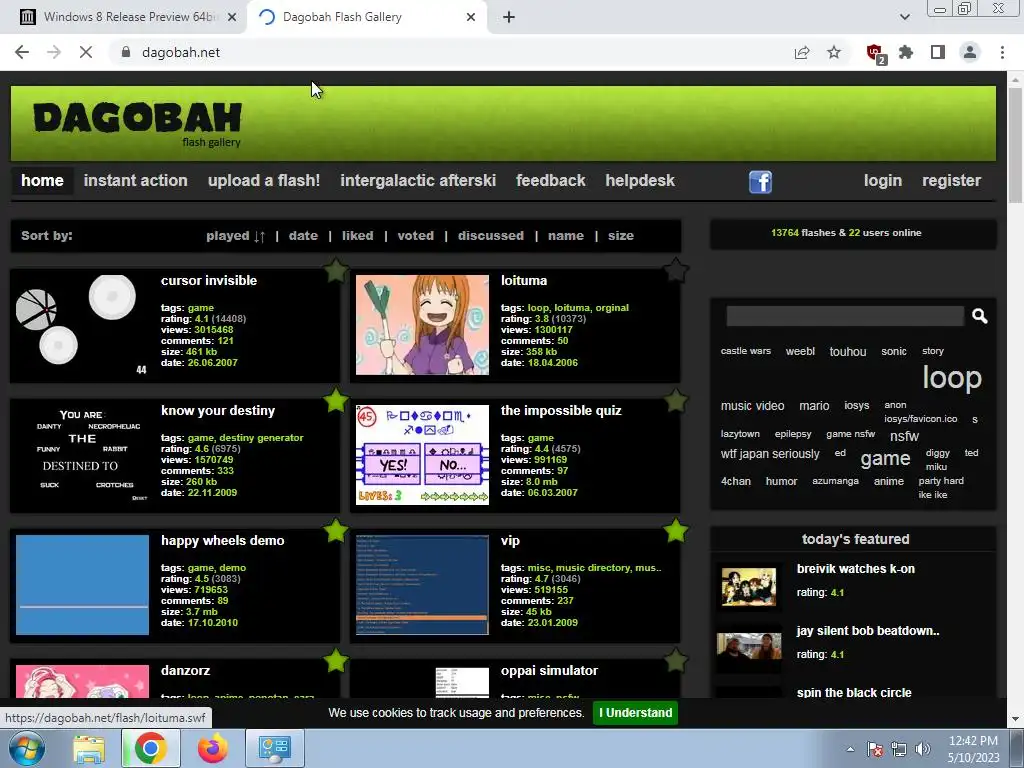
Task: Open the share page icon
Action: [802, 52]
